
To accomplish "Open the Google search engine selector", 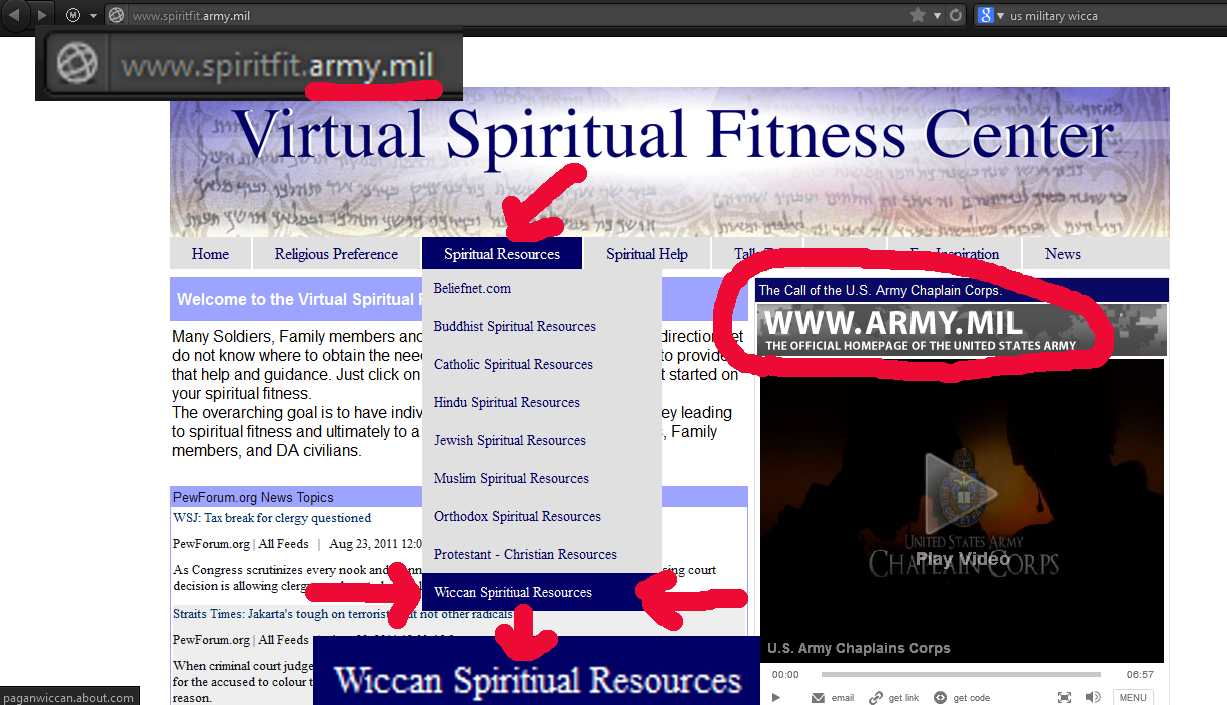I will [x=990, y=15].
